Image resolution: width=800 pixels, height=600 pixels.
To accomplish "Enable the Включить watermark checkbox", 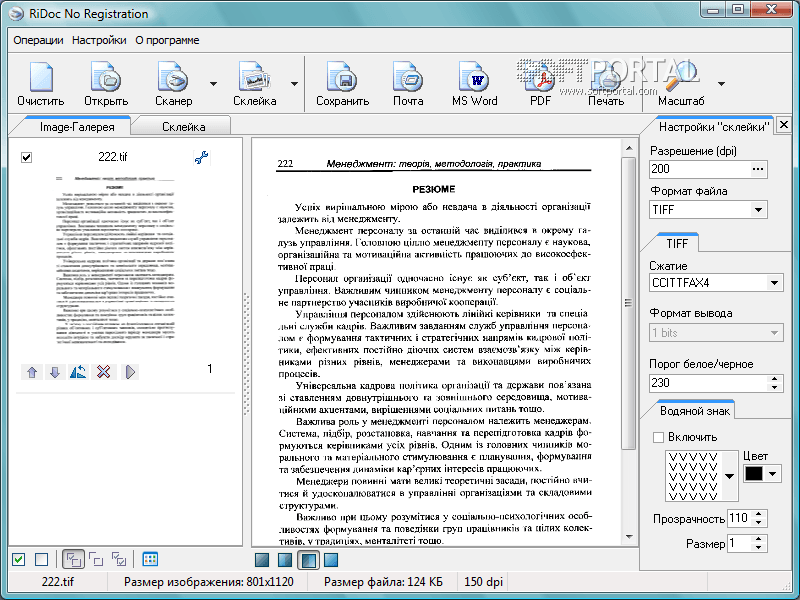I will (658, 437).
